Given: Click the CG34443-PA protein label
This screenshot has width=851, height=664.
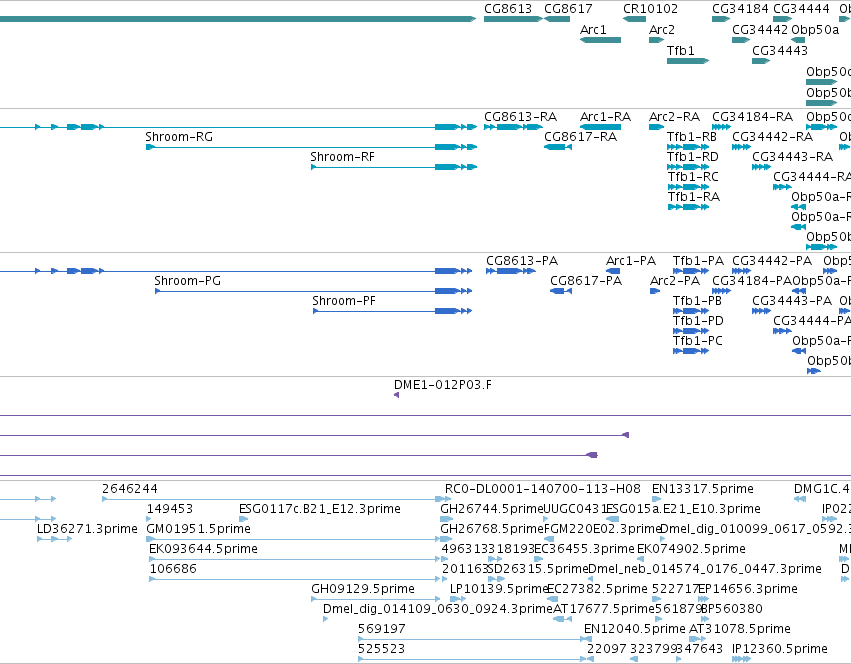Looking at the screenshot, I should pyautogui.click(x=792, y=301).
